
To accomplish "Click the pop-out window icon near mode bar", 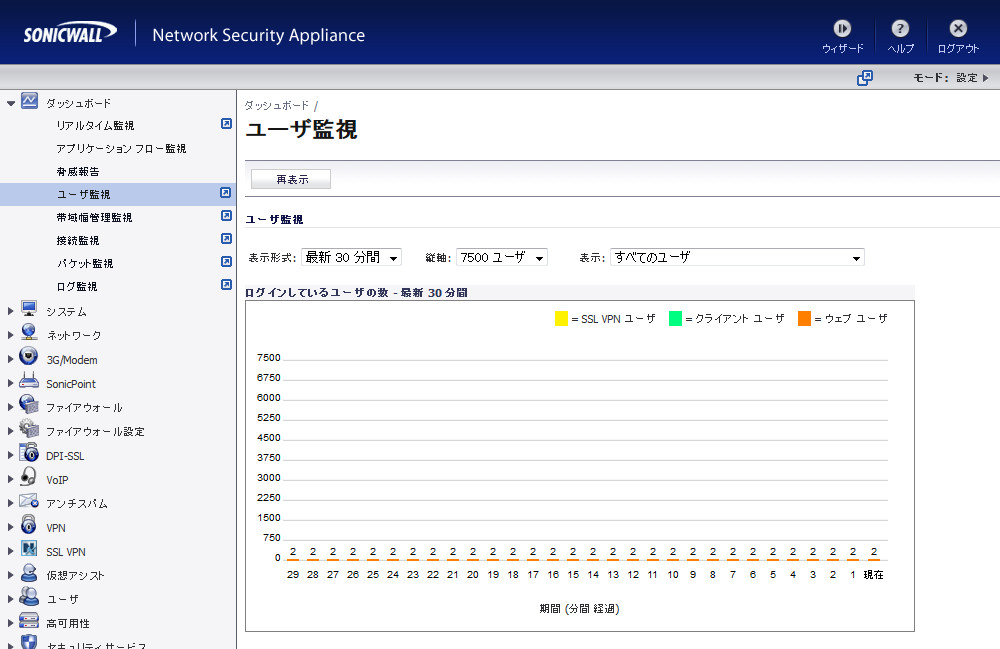I will click(x=864, y=78).
